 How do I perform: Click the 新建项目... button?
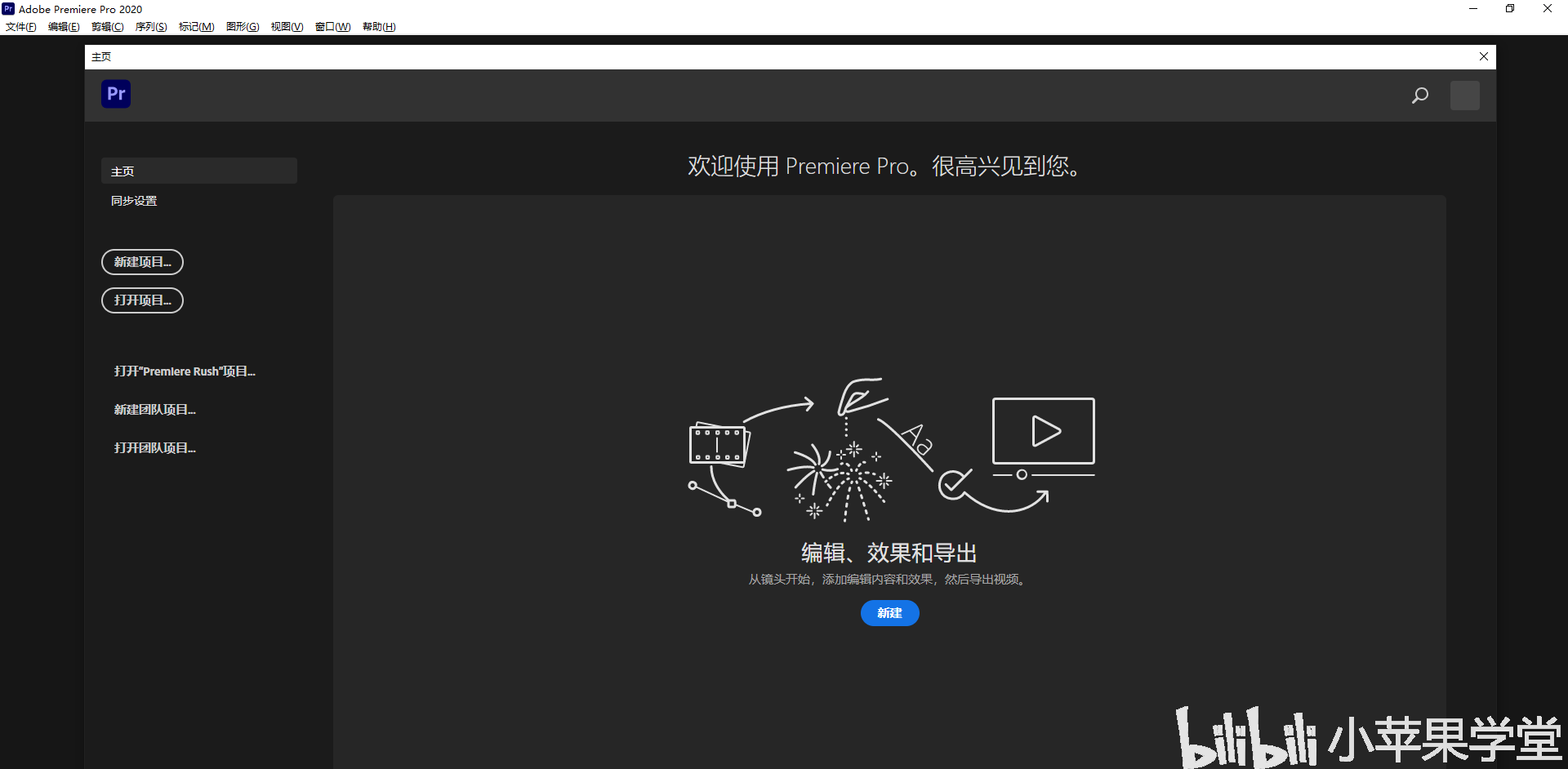(142, 262)
